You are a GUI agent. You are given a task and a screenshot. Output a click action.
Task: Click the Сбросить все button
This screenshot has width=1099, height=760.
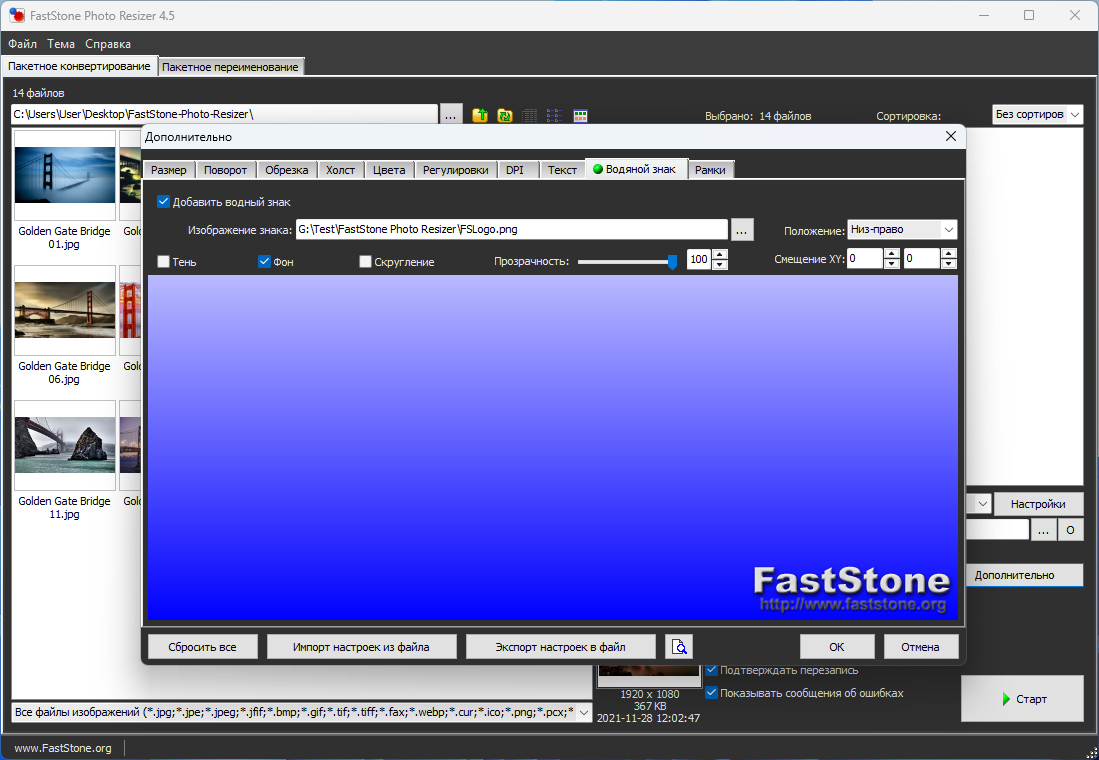202,647
